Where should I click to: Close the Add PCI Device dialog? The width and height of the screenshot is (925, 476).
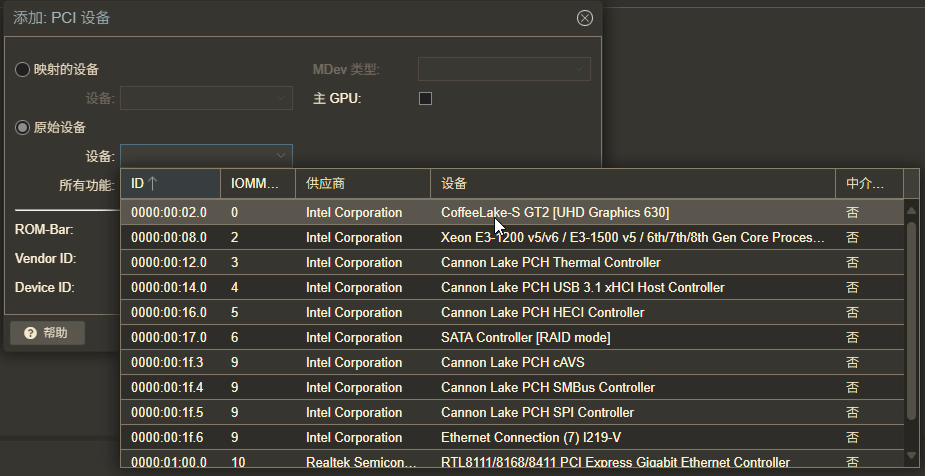[585, 18]
